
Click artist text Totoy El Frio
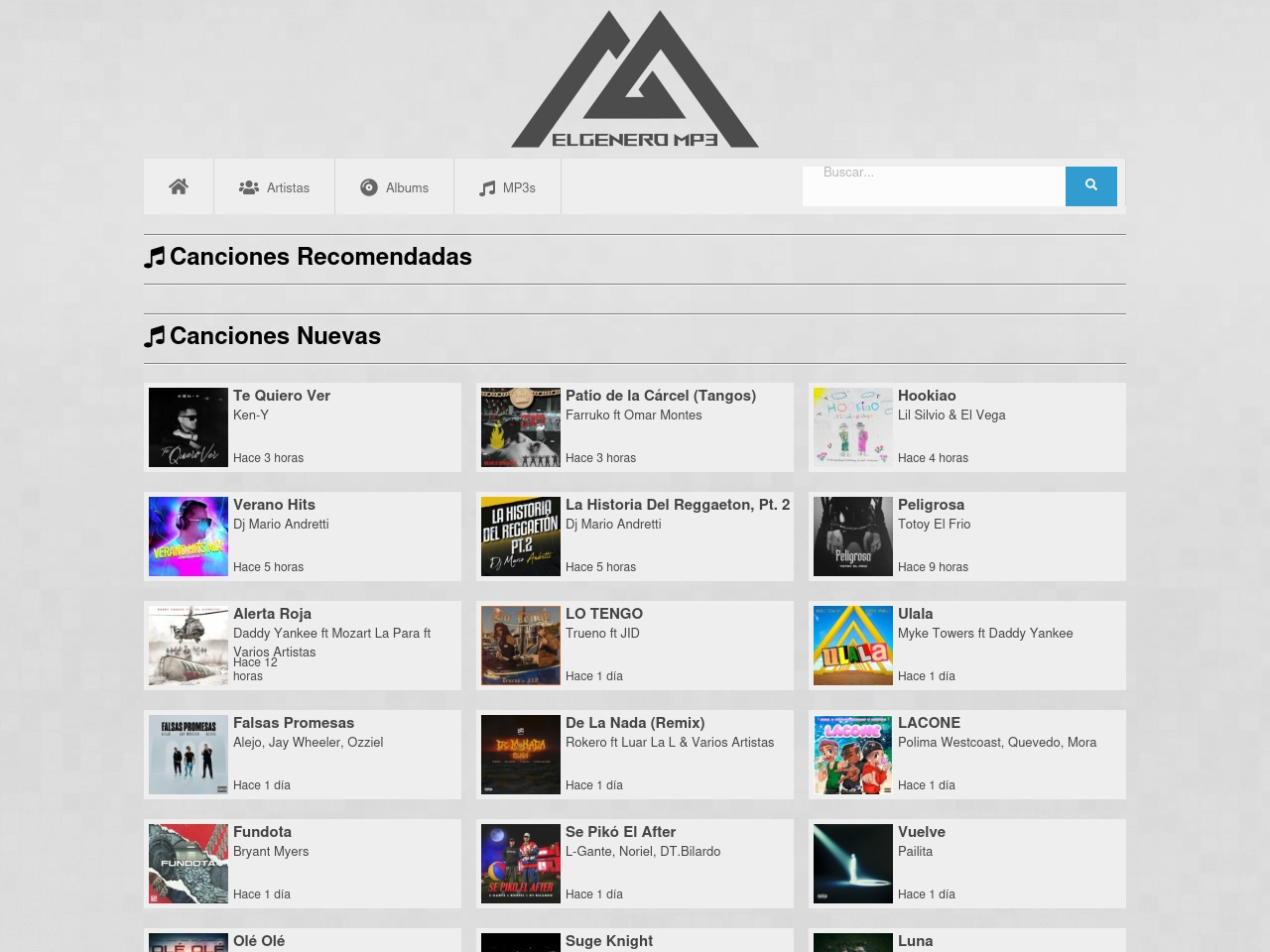point(934,525)
